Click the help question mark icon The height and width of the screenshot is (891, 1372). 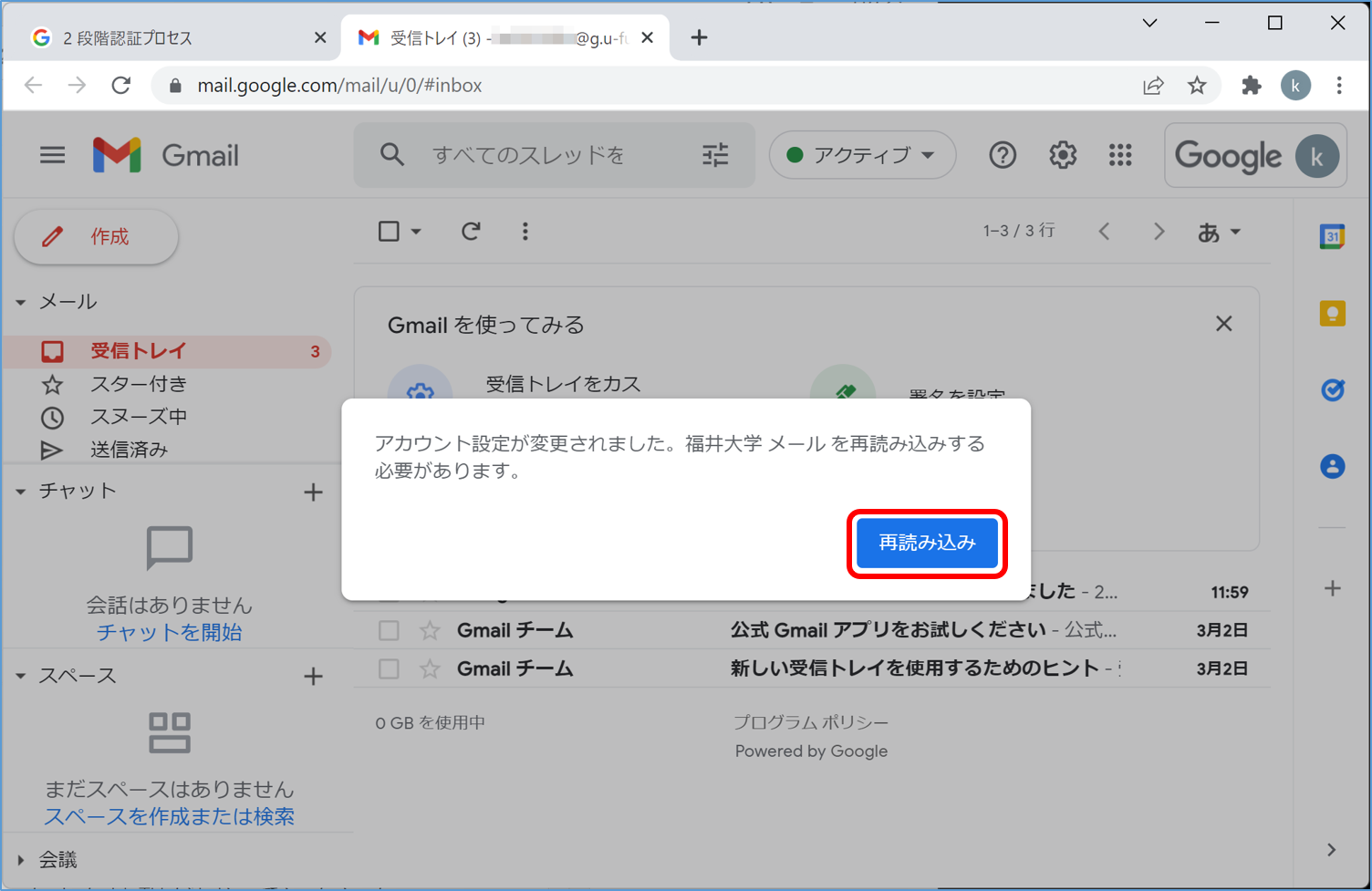coord(1003,156)
